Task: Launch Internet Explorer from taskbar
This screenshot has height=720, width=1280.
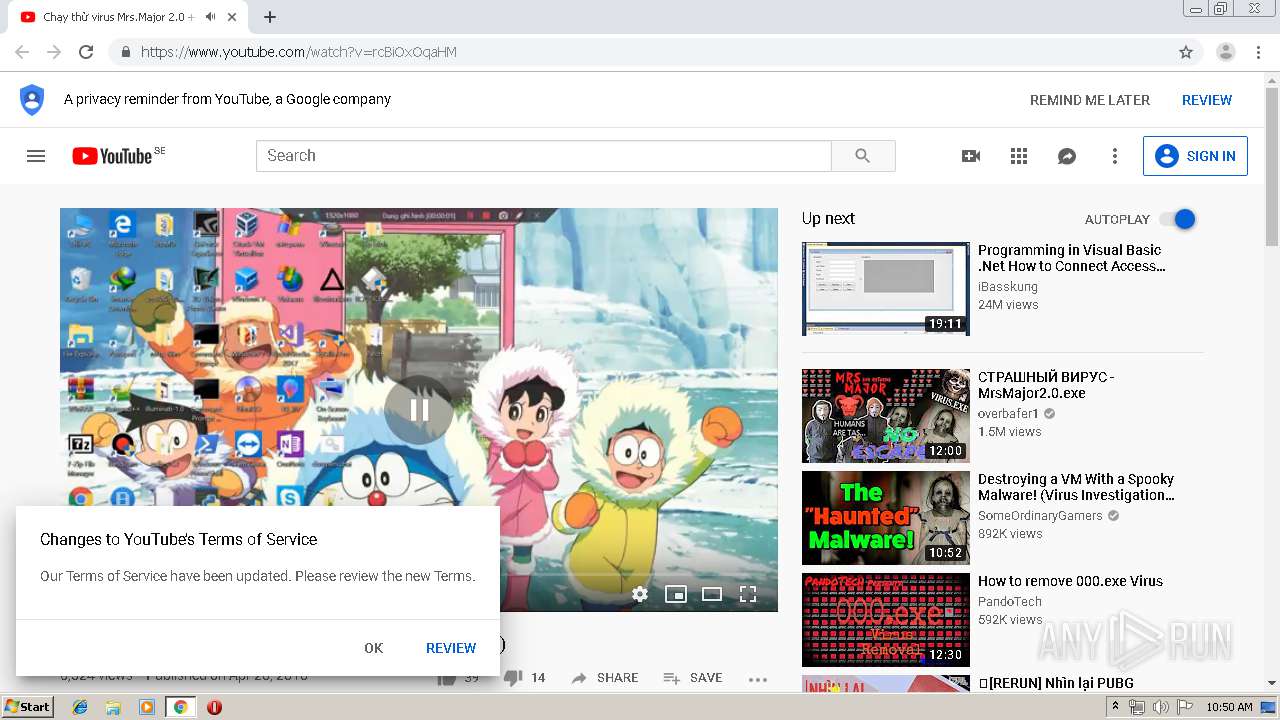Action: (x=80, y=707)
